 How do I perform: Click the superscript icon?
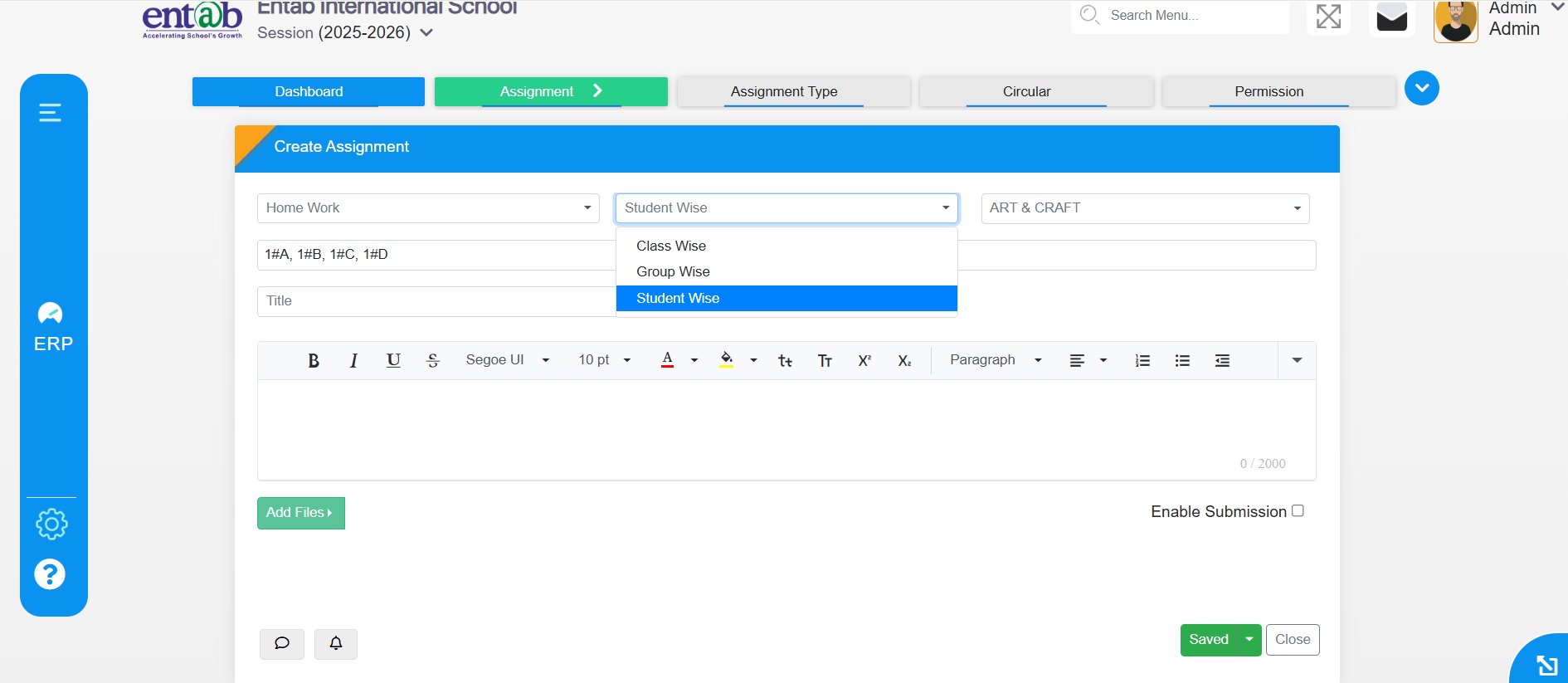pyautogui.click(x=864, y=360)
